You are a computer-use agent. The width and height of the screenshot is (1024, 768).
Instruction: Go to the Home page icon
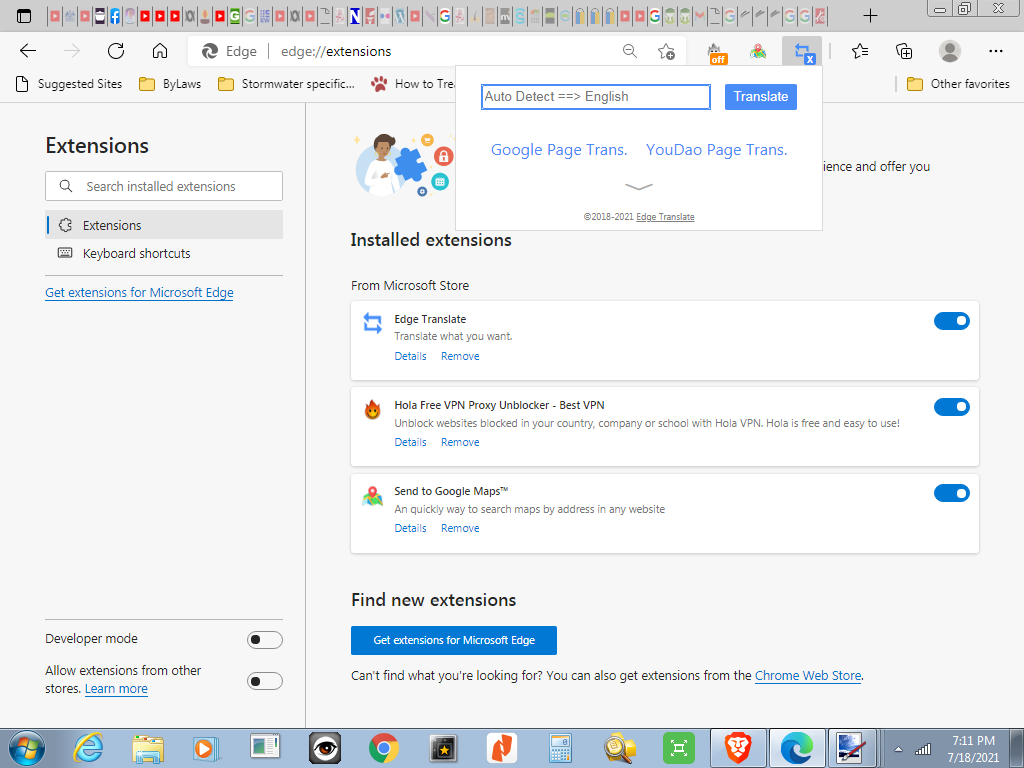click(x=160, y=52)
